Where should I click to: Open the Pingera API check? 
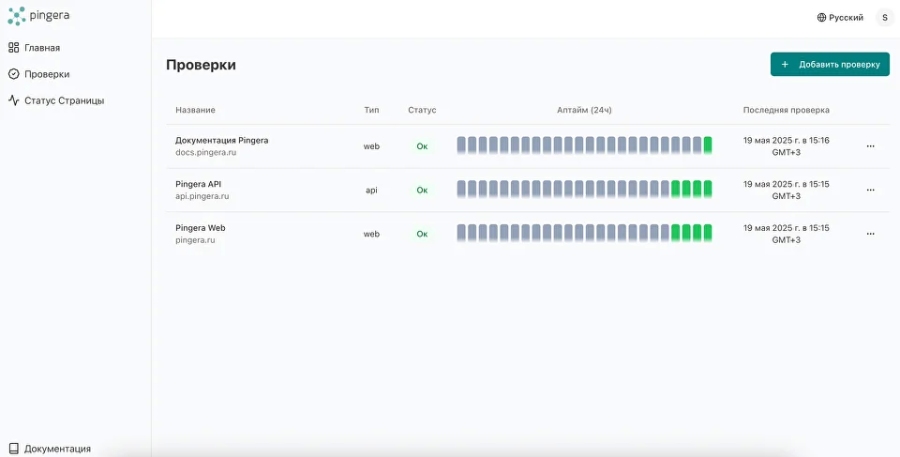(198, 184)
